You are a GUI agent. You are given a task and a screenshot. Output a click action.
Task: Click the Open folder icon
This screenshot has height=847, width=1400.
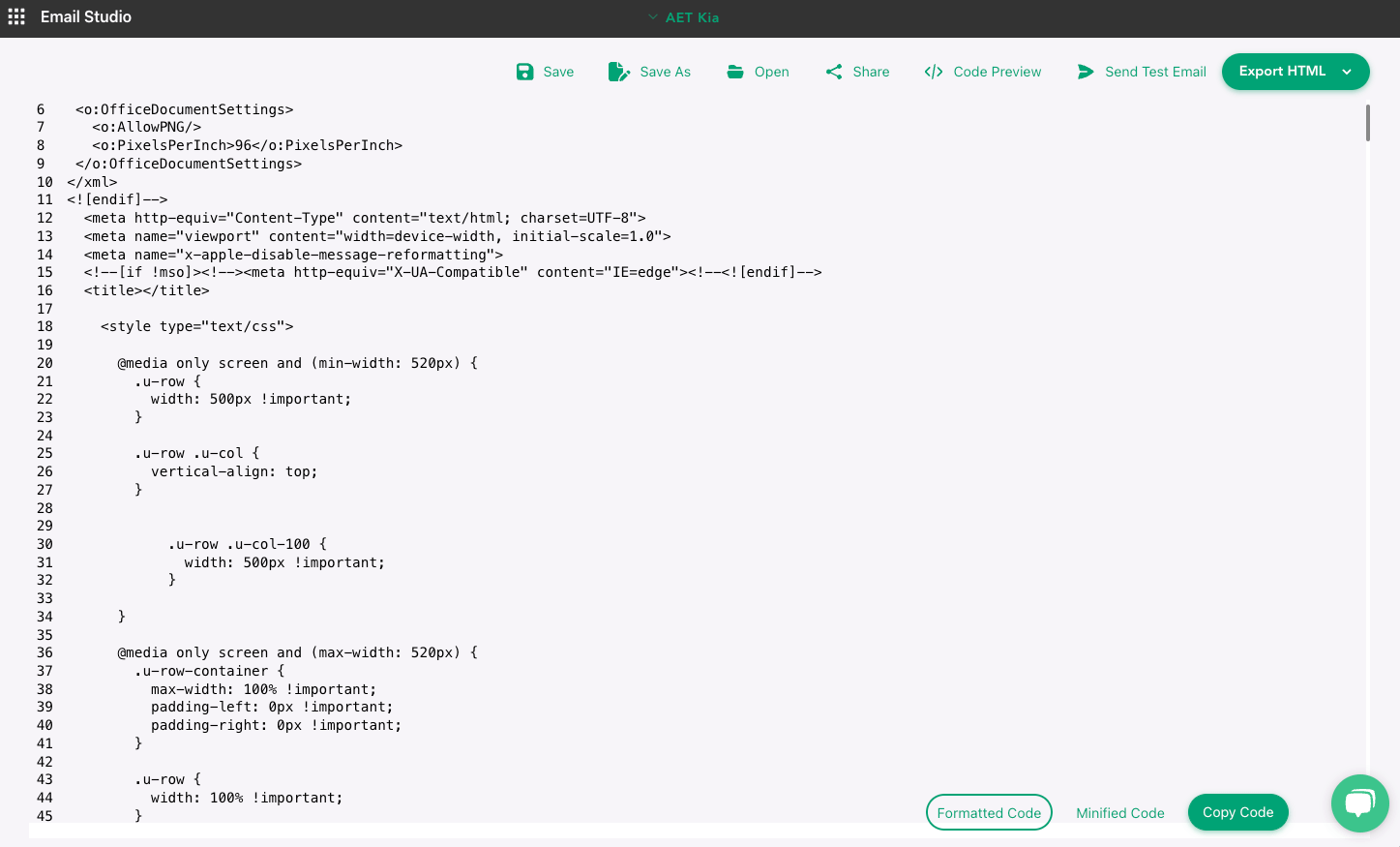click(735, 72)
